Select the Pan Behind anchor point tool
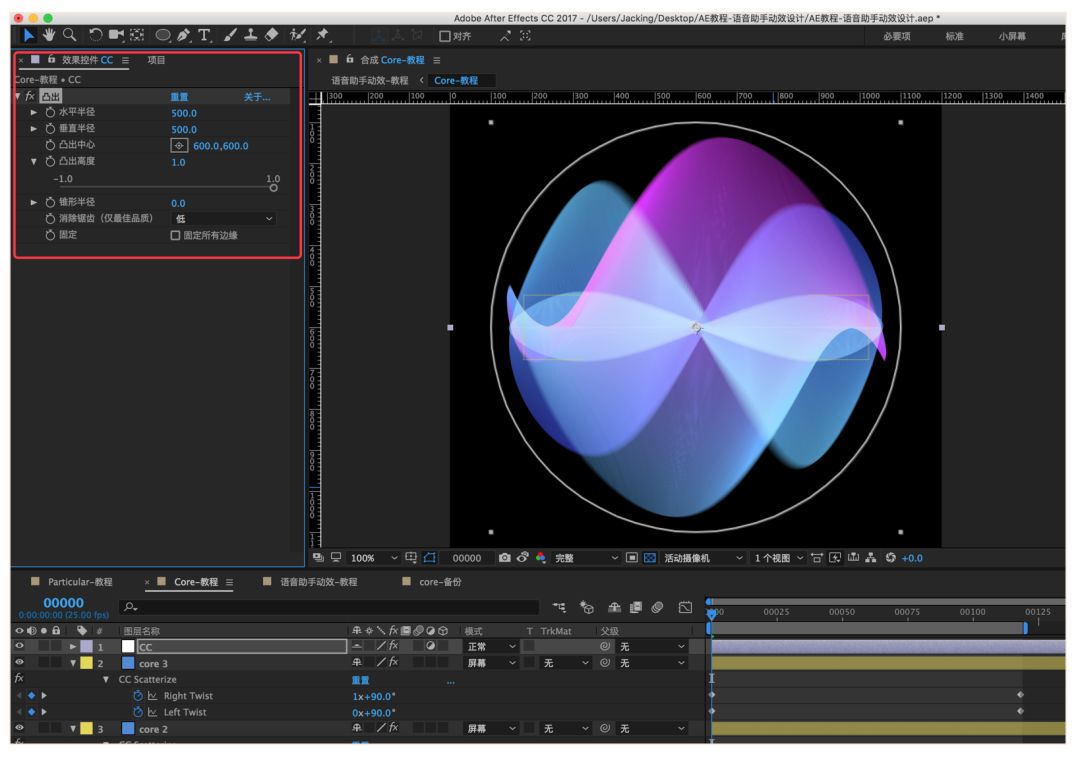 [x=137, y=34]
